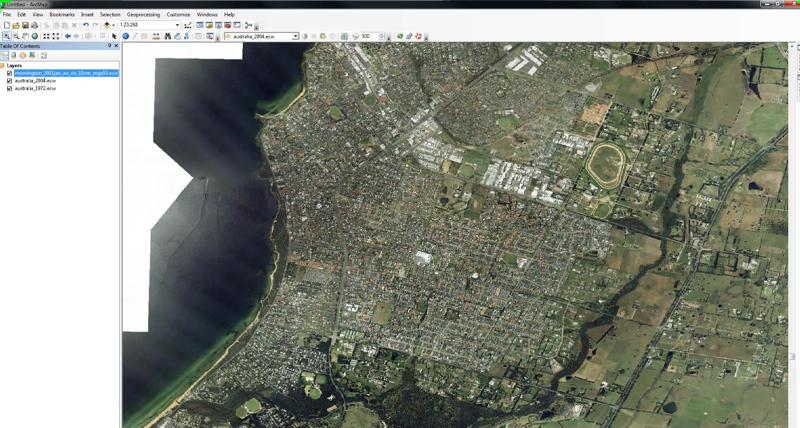
Task: Go back to previous extent
Action: pyautogui.click(x=68, y=36)
